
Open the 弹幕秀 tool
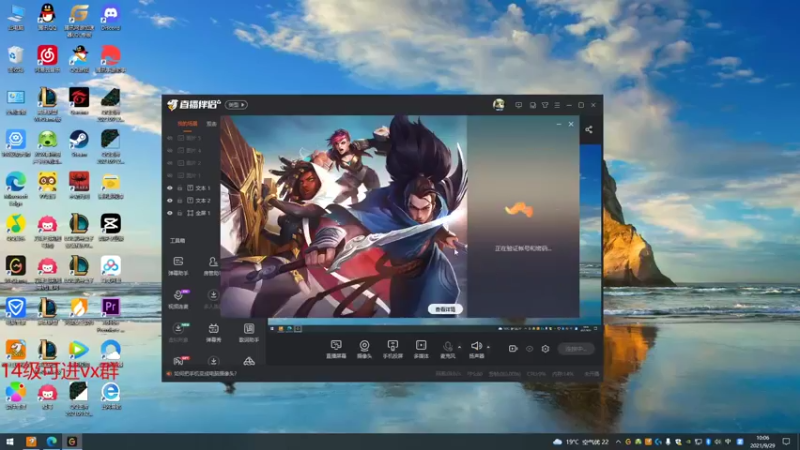click(213, 332)
